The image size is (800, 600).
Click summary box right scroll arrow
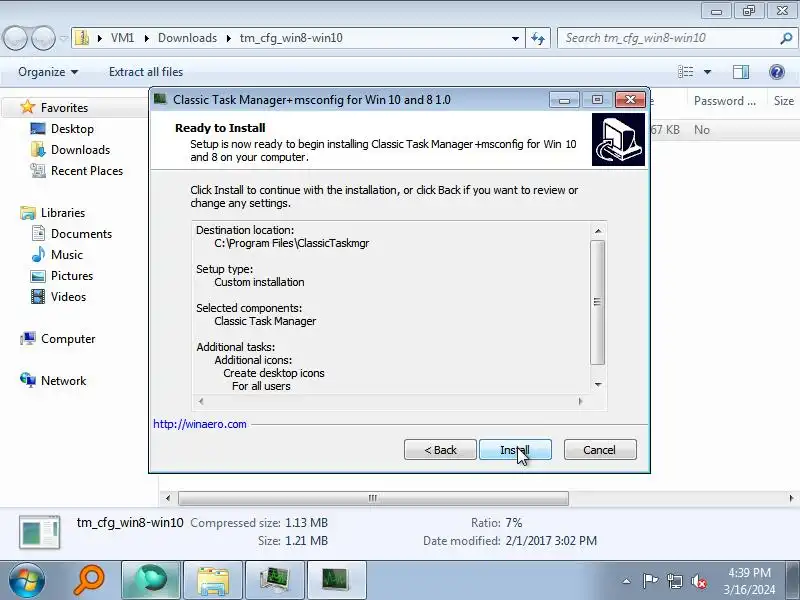(x=580, y=401)
